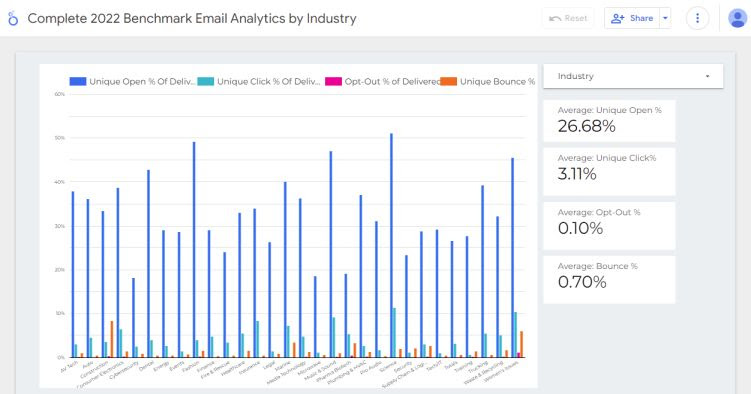Viewport: 751px width, 394px height.
Task: Click the orange bounce bar for Women's Issues
Action: click(522, 344)
